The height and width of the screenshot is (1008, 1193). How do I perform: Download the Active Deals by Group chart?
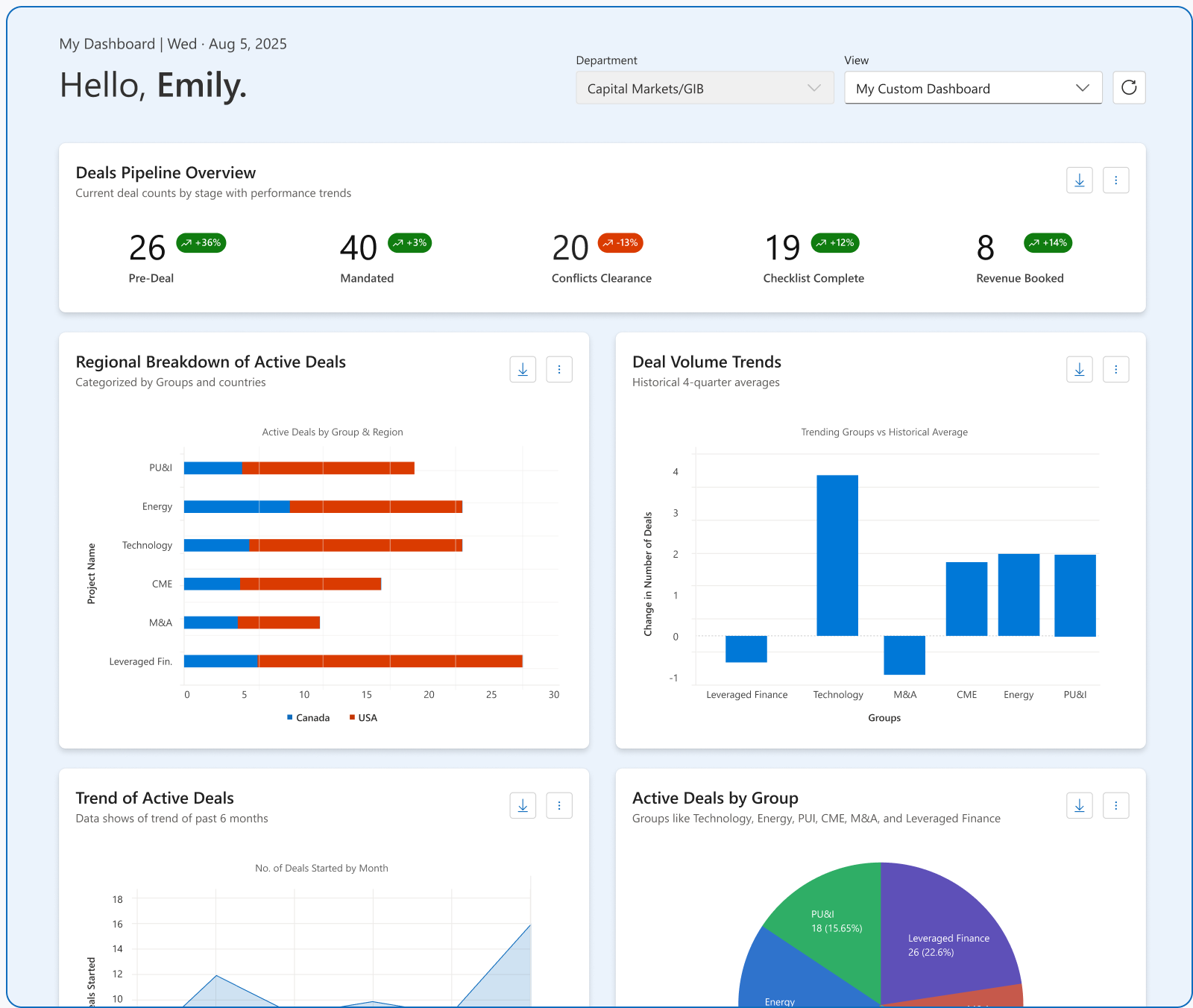coord(1079,806)
